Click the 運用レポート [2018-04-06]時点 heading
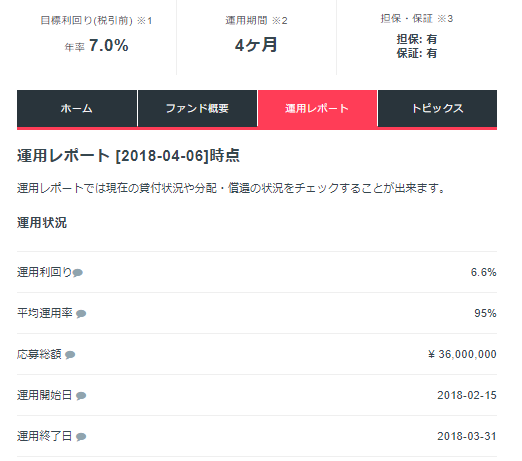Image resolution: width=522 pixels, height=461 pixels. pyautogui.click(x=128, y=156)
